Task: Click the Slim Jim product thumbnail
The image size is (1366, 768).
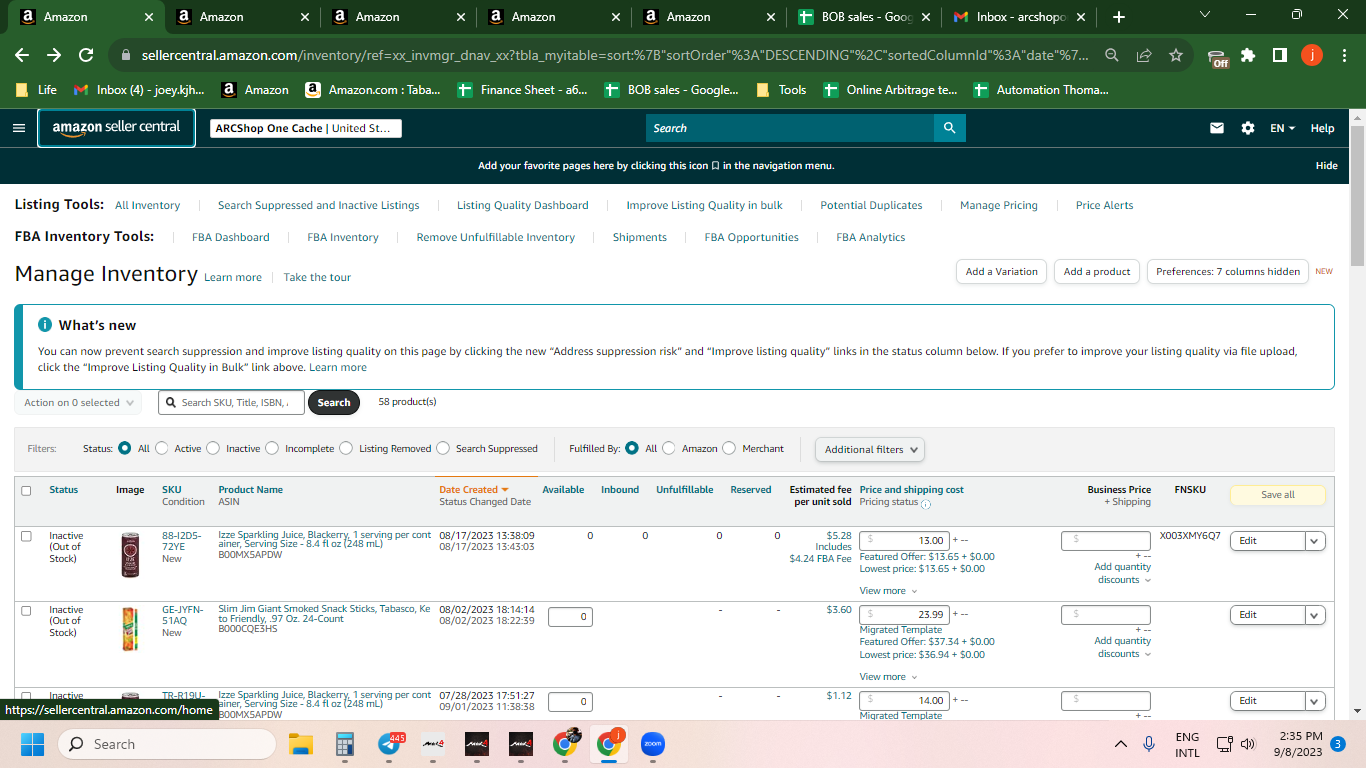Action: pos(130,629)
